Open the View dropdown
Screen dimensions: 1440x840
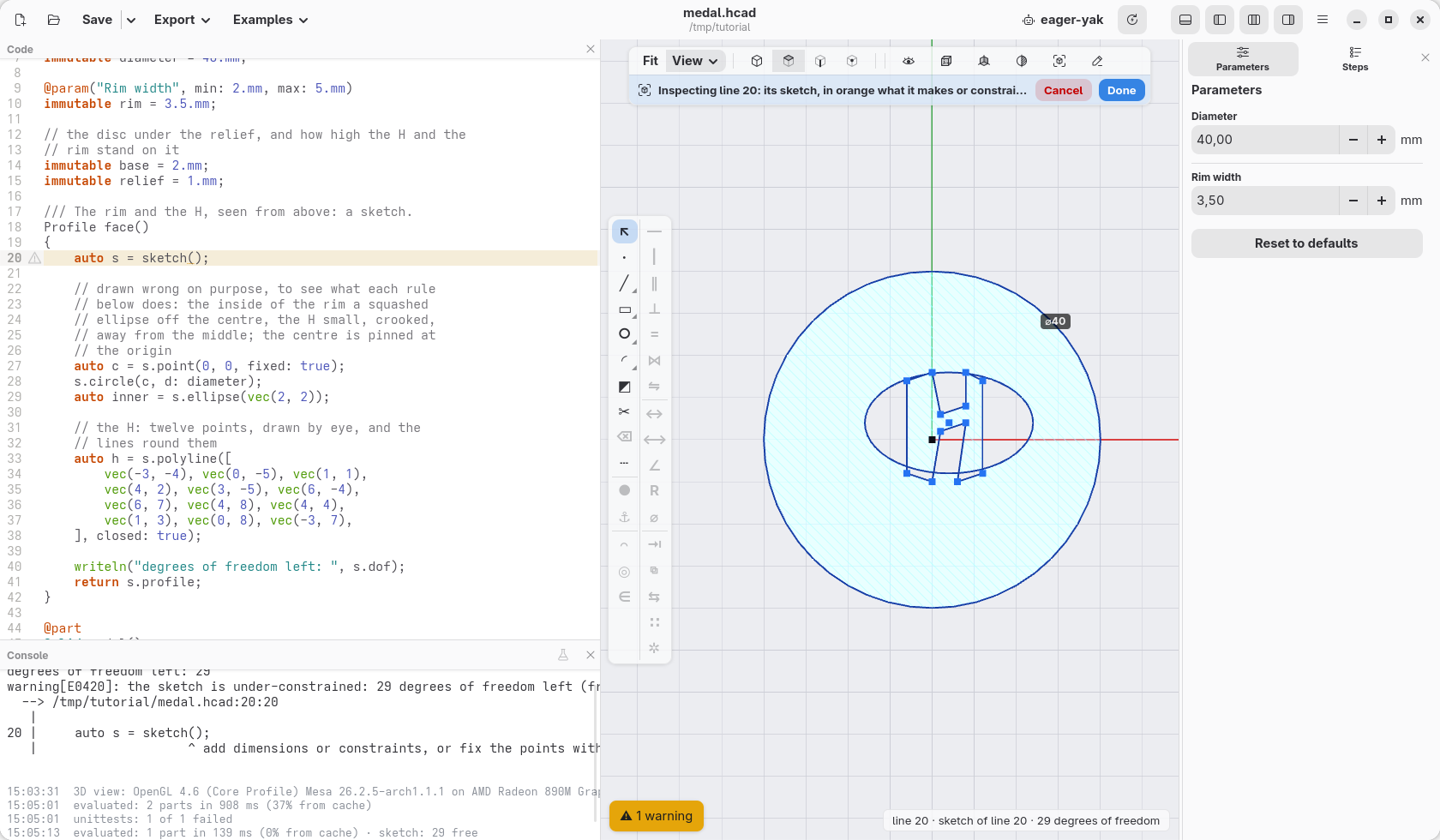pos(695,61)
